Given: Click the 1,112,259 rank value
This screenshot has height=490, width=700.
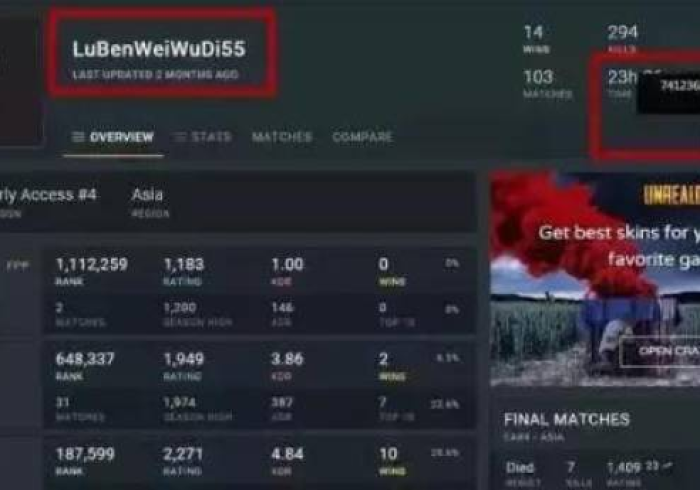Looking at the screenshot, I should [x=92, y=265].
